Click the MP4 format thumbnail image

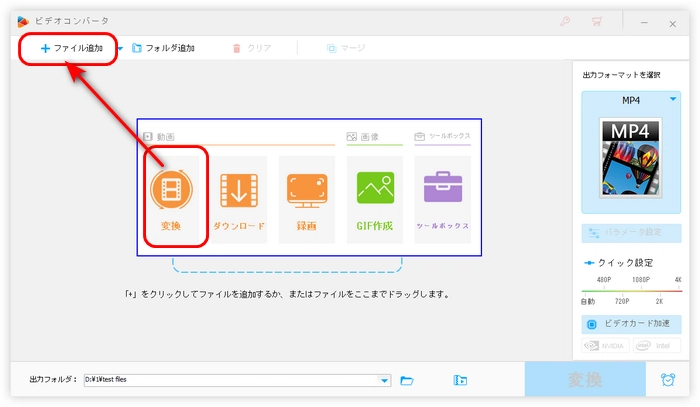pyautogui.click(x=632, y=155)
